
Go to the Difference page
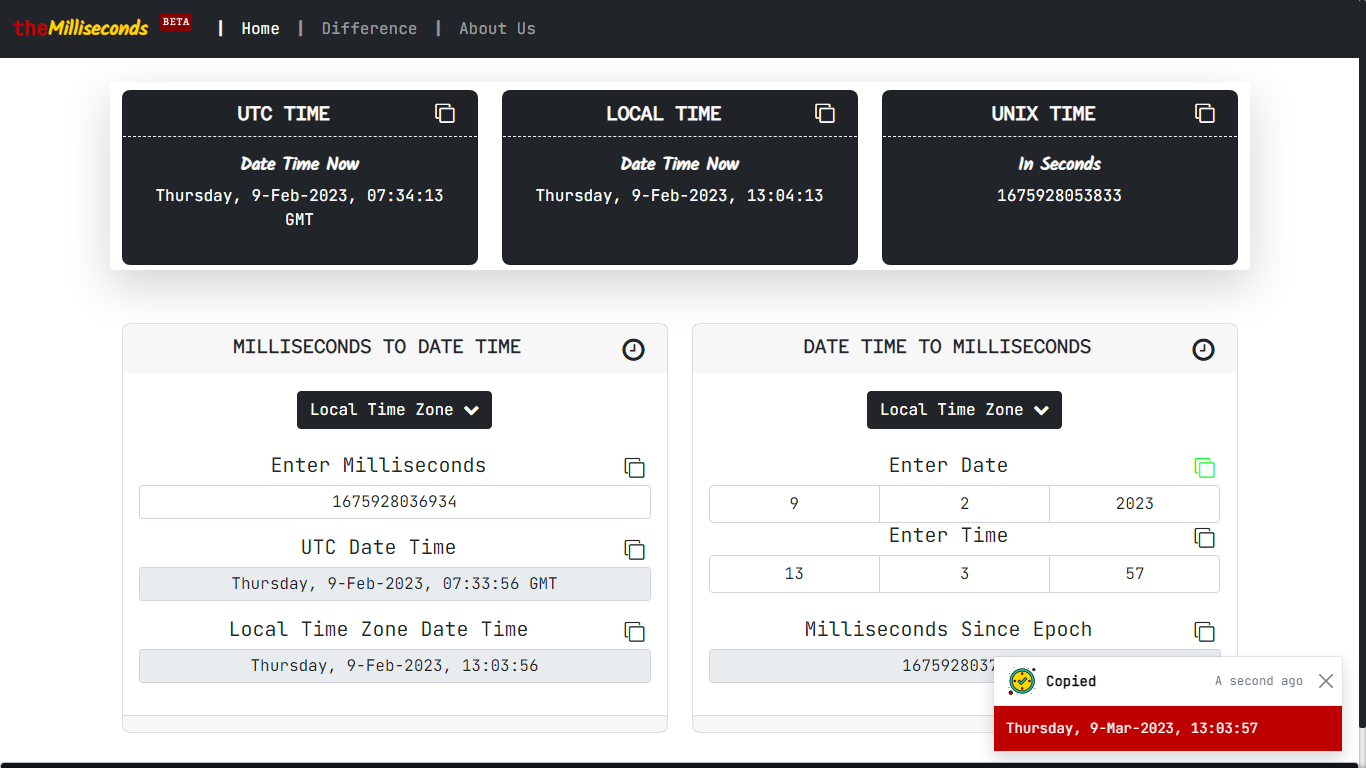click(x=369, y=28)
